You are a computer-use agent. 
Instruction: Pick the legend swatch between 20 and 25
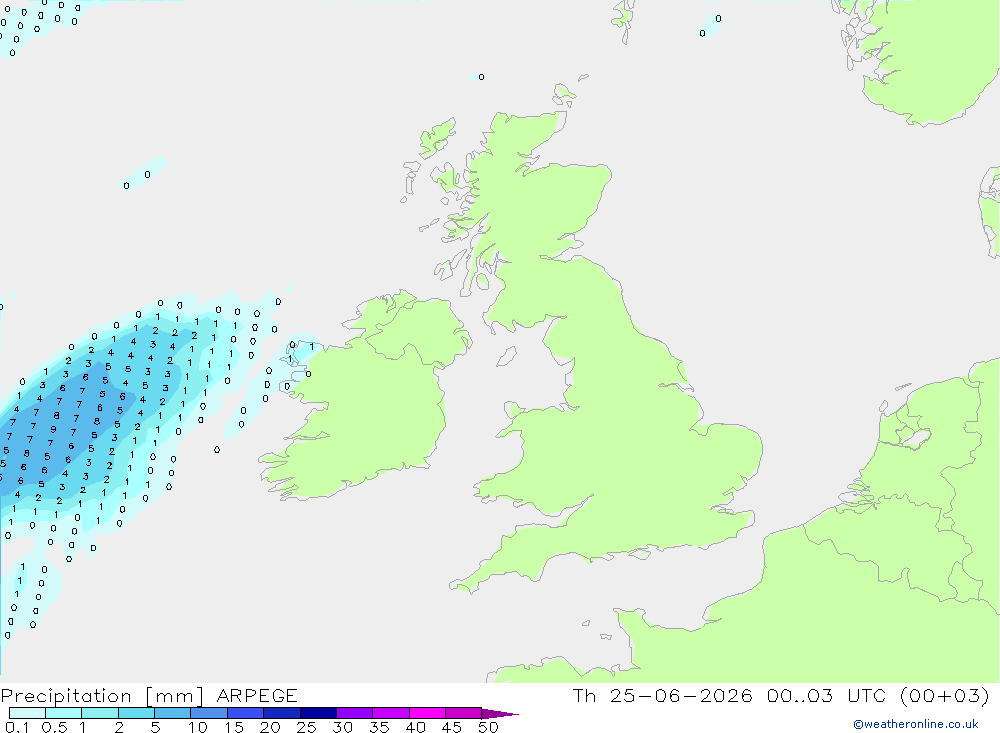click(x=281, y=713)
